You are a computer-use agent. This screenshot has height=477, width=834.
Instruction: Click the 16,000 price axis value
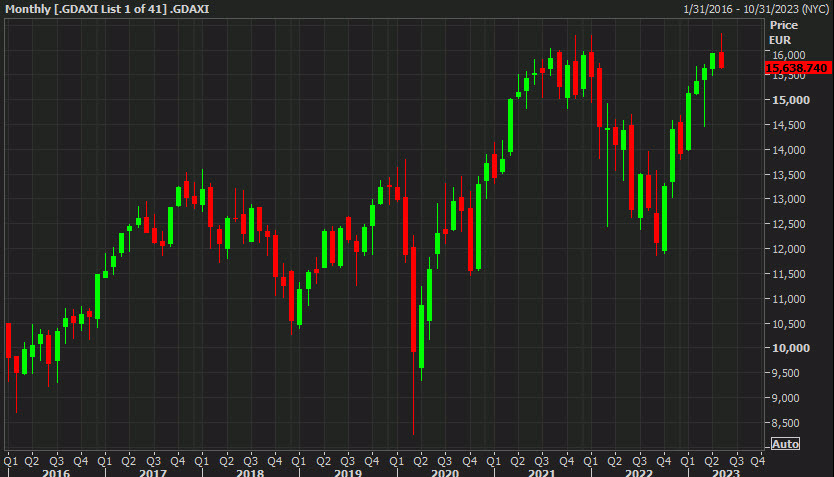coord(788,55)
